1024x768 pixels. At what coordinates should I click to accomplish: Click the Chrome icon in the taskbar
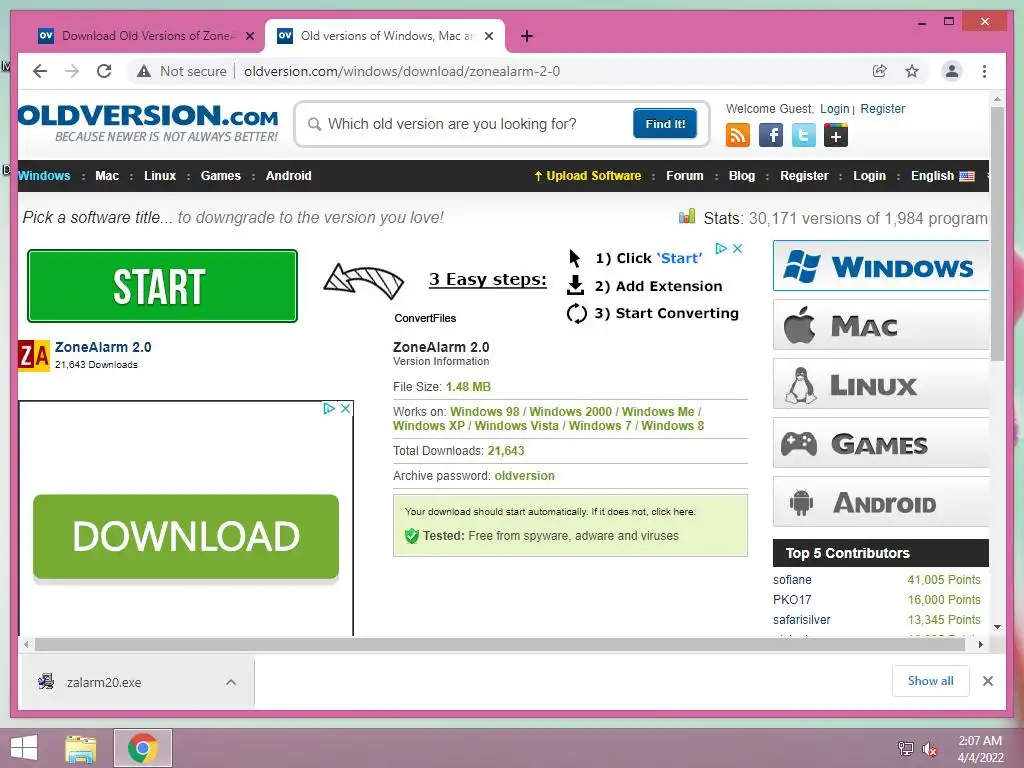coord(142,748)
